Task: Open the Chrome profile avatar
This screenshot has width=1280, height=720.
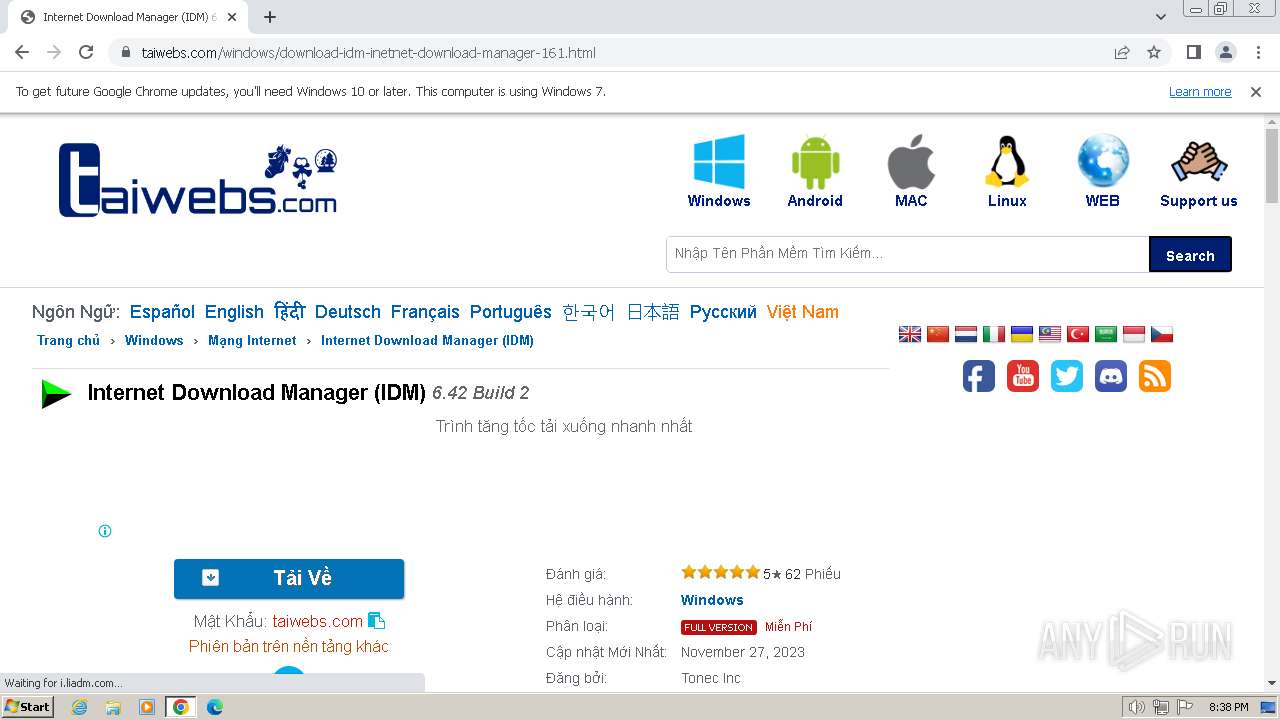Action: [x=1225, y=52]
